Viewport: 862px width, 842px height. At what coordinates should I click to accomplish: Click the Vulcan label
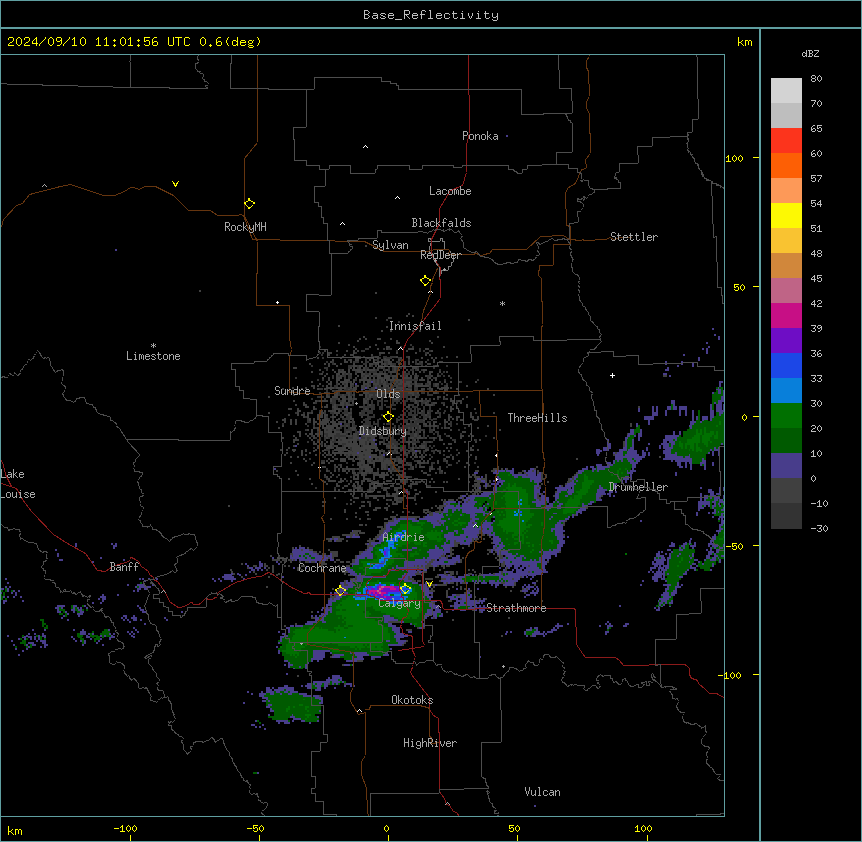click(x=543, y=792)
